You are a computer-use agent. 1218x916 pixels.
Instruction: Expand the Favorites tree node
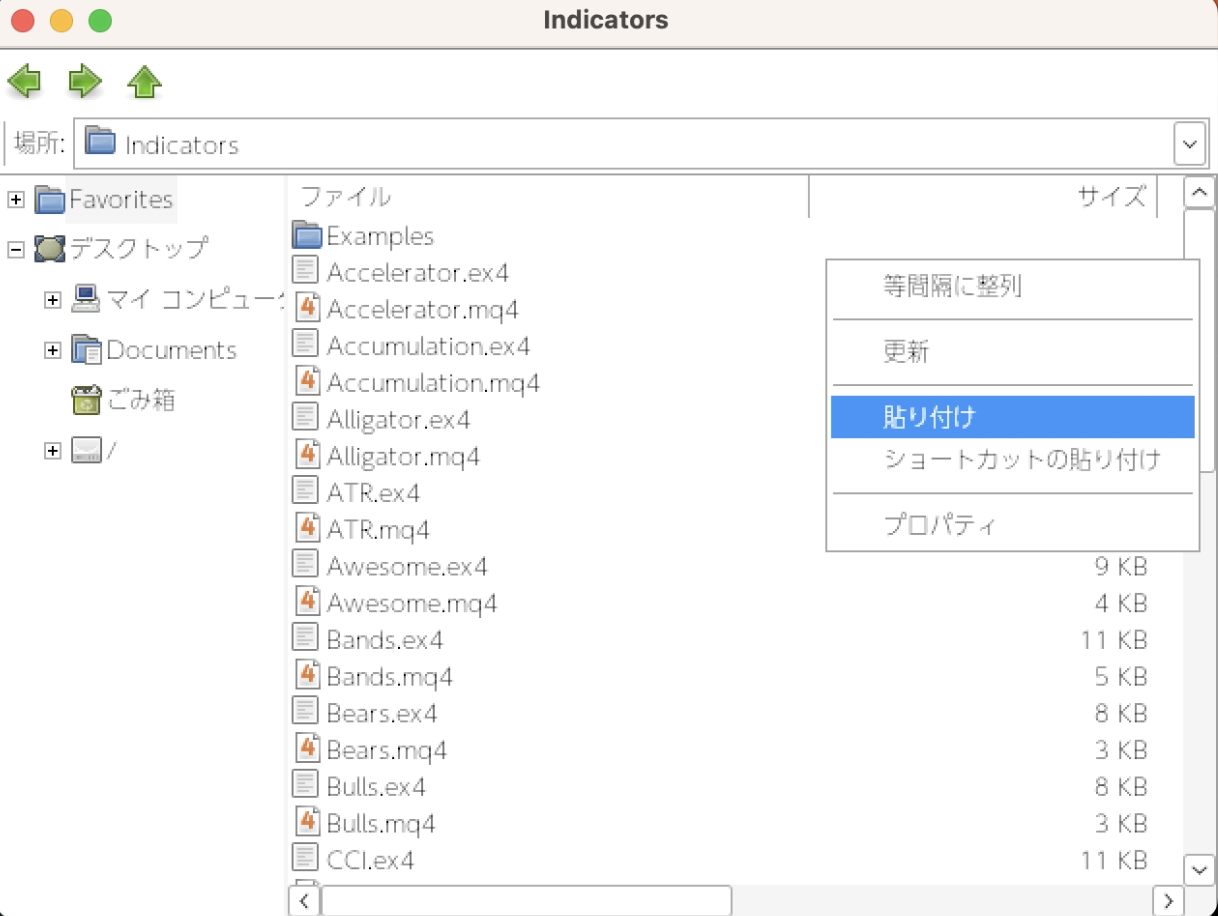coord(16,200)
